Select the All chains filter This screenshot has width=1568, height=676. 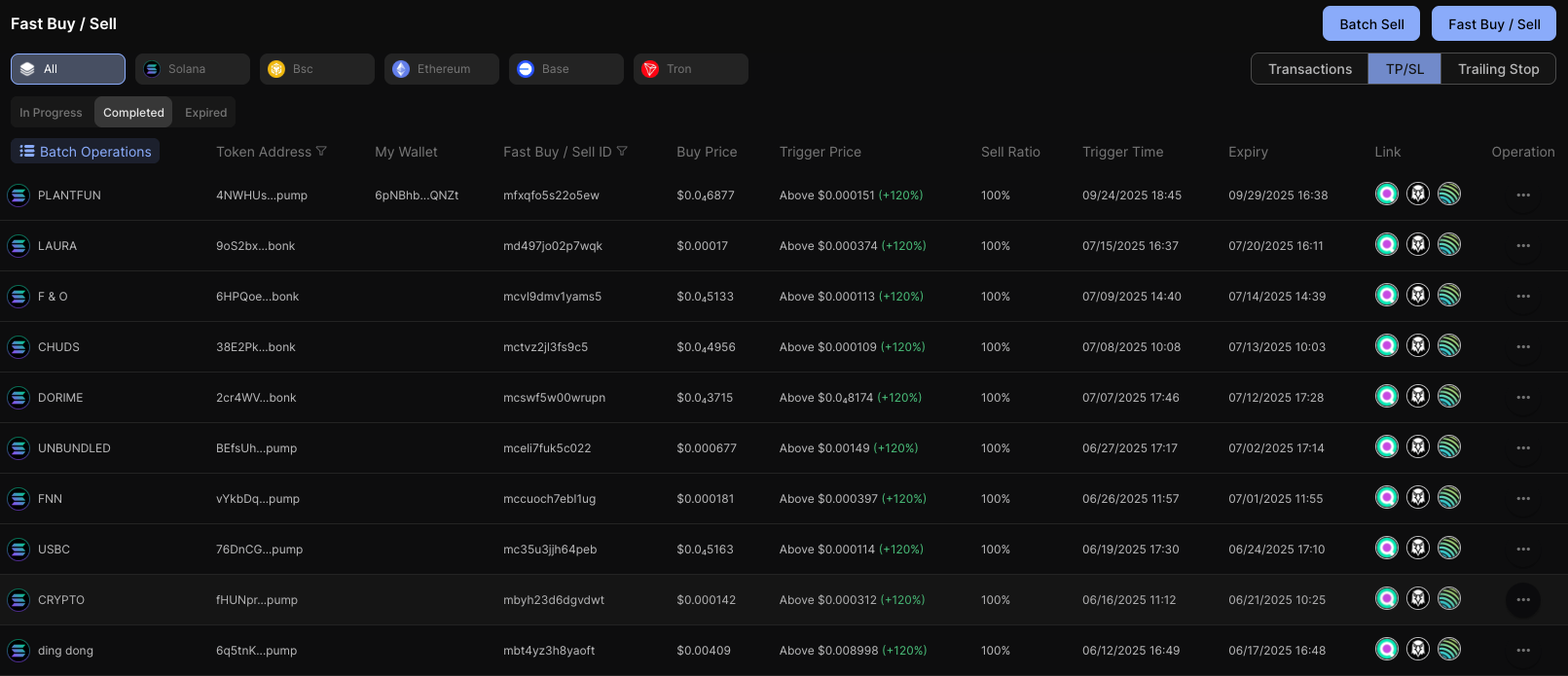click(x=68, y=69)
